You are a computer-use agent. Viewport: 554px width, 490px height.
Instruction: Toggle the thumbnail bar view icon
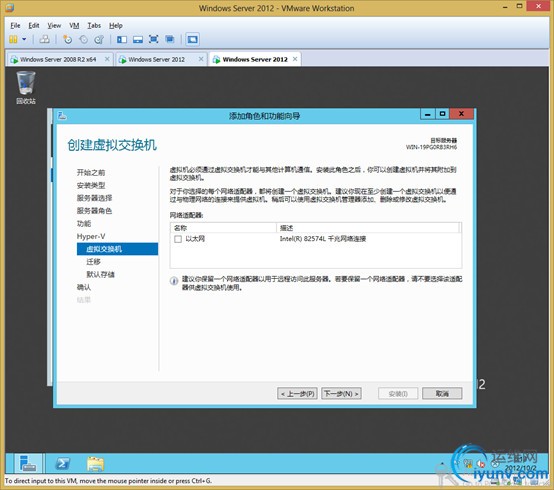pyautogui.click(x=138, y=39)
